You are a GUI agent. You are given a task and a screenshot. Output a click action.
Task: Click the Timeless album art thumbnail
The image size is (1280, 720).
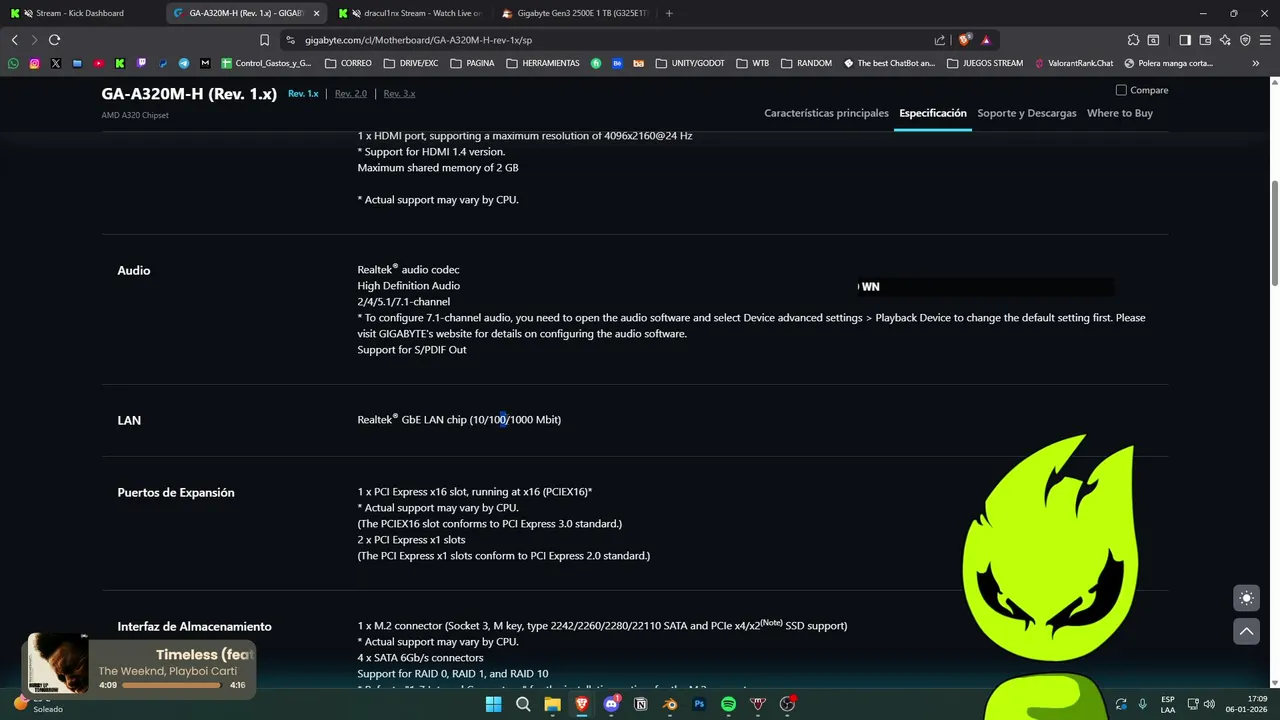(58, 663)
